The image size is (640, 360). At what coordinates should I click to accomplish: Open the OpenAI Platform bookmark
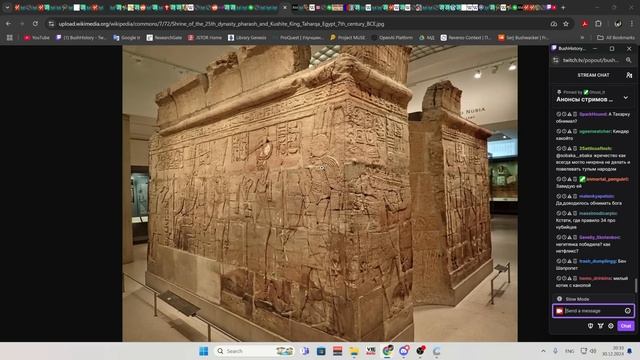tap(392, 38)
